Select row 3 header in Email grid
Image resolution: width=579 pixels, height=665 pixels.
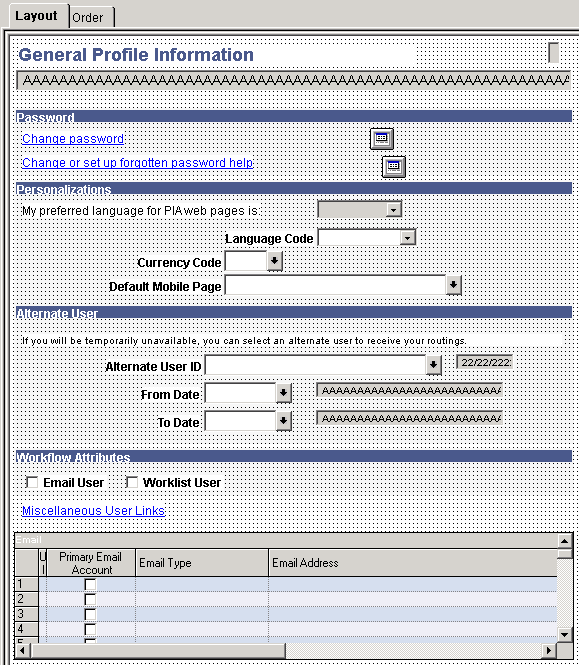(x=26, y=614)
